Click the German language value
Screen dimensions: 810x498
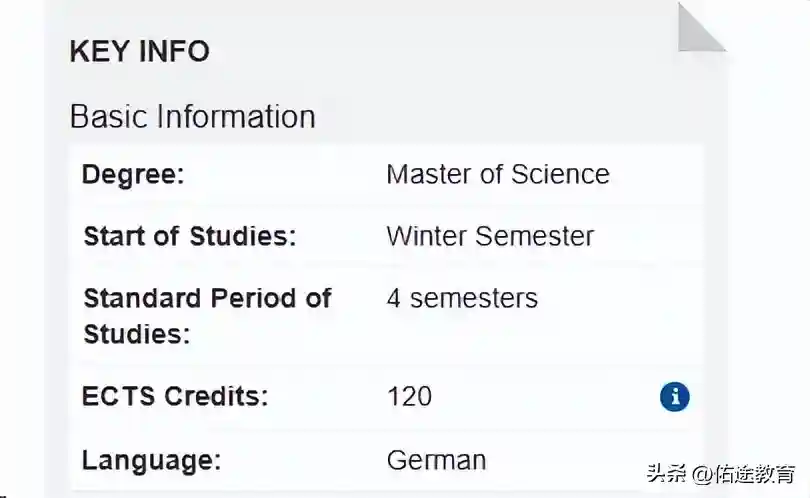(436, 460)
